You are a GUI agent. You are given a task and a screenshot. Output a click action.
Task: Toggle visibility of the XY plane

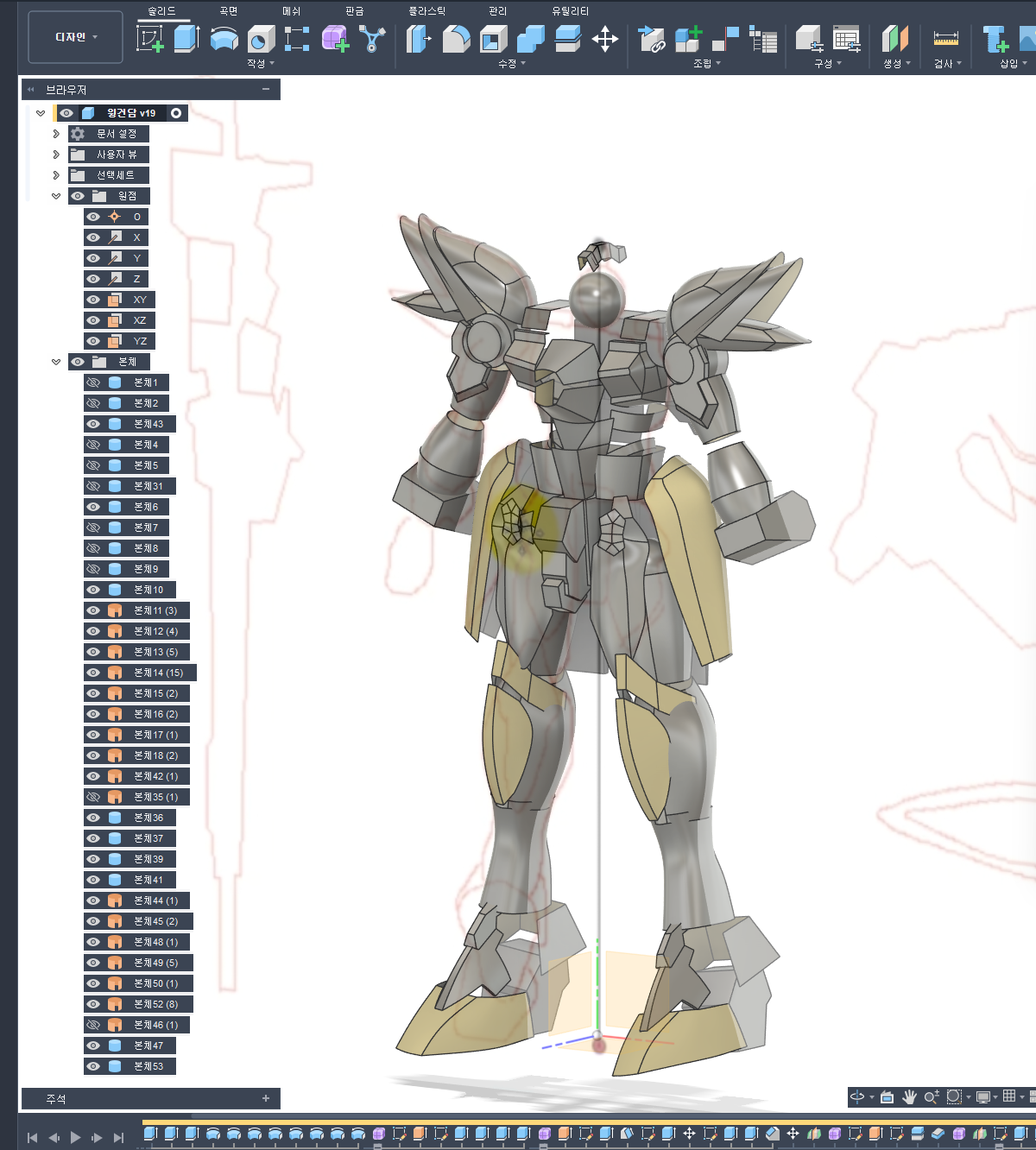[x=93, y=300]
